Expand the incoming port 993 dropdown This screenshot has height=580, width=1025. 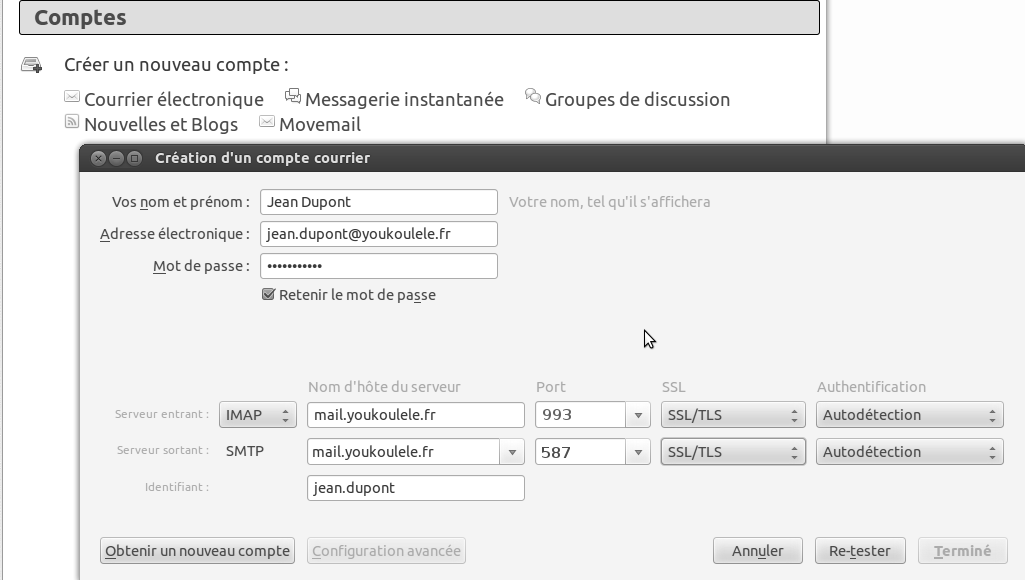638,415
